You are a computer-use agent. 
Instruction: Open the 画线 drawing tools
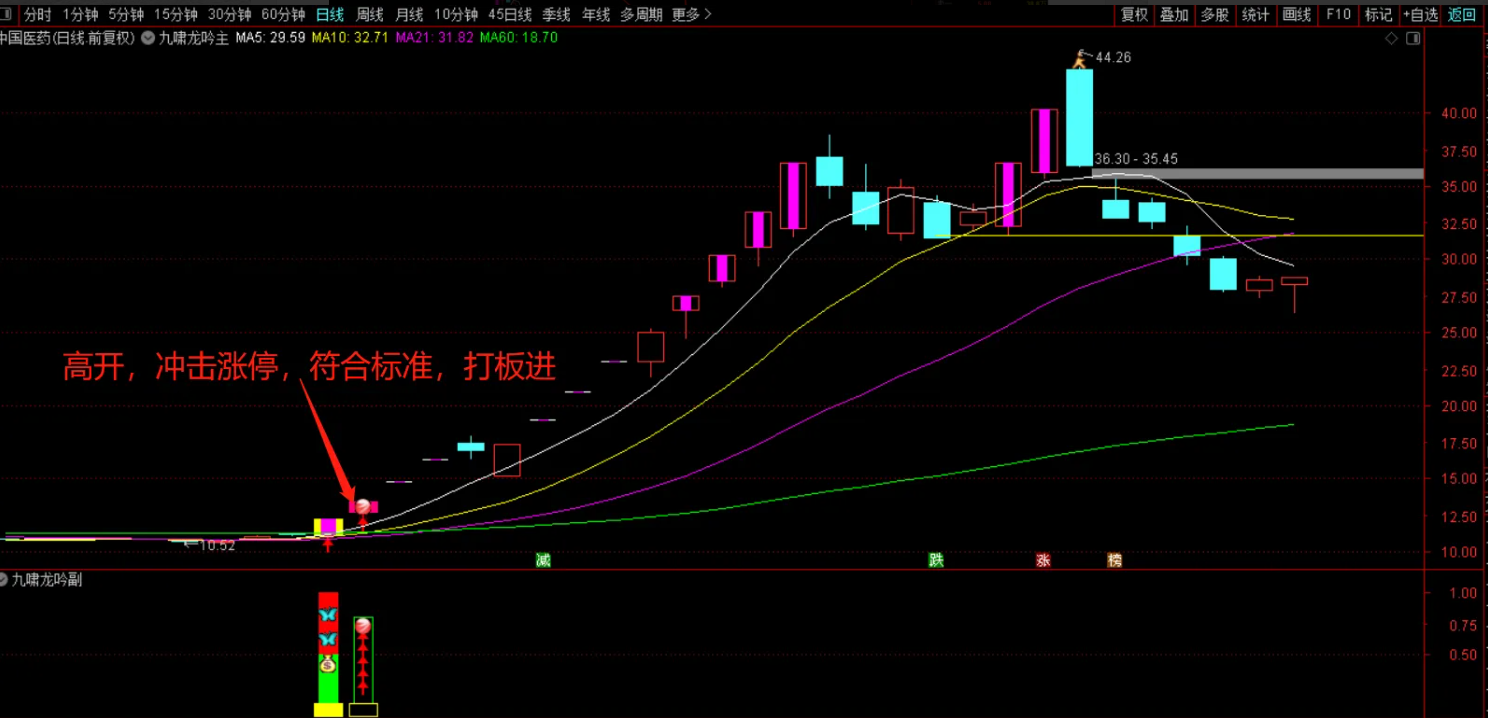pos(1296,14)
